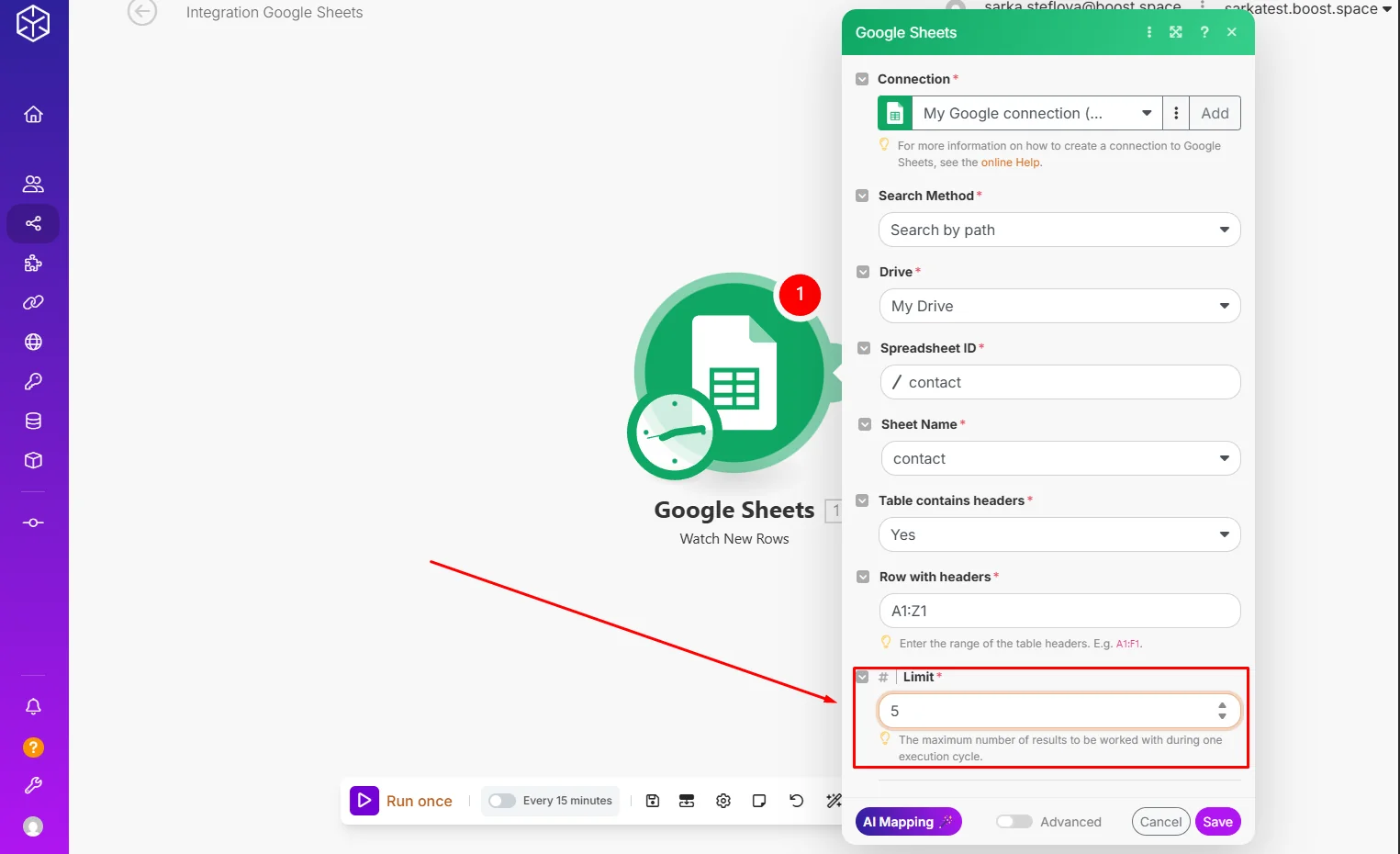This screenshot has width=1400, height=854.
Task: Toggle the Drive field checkbox
Action: pos(863,272)
